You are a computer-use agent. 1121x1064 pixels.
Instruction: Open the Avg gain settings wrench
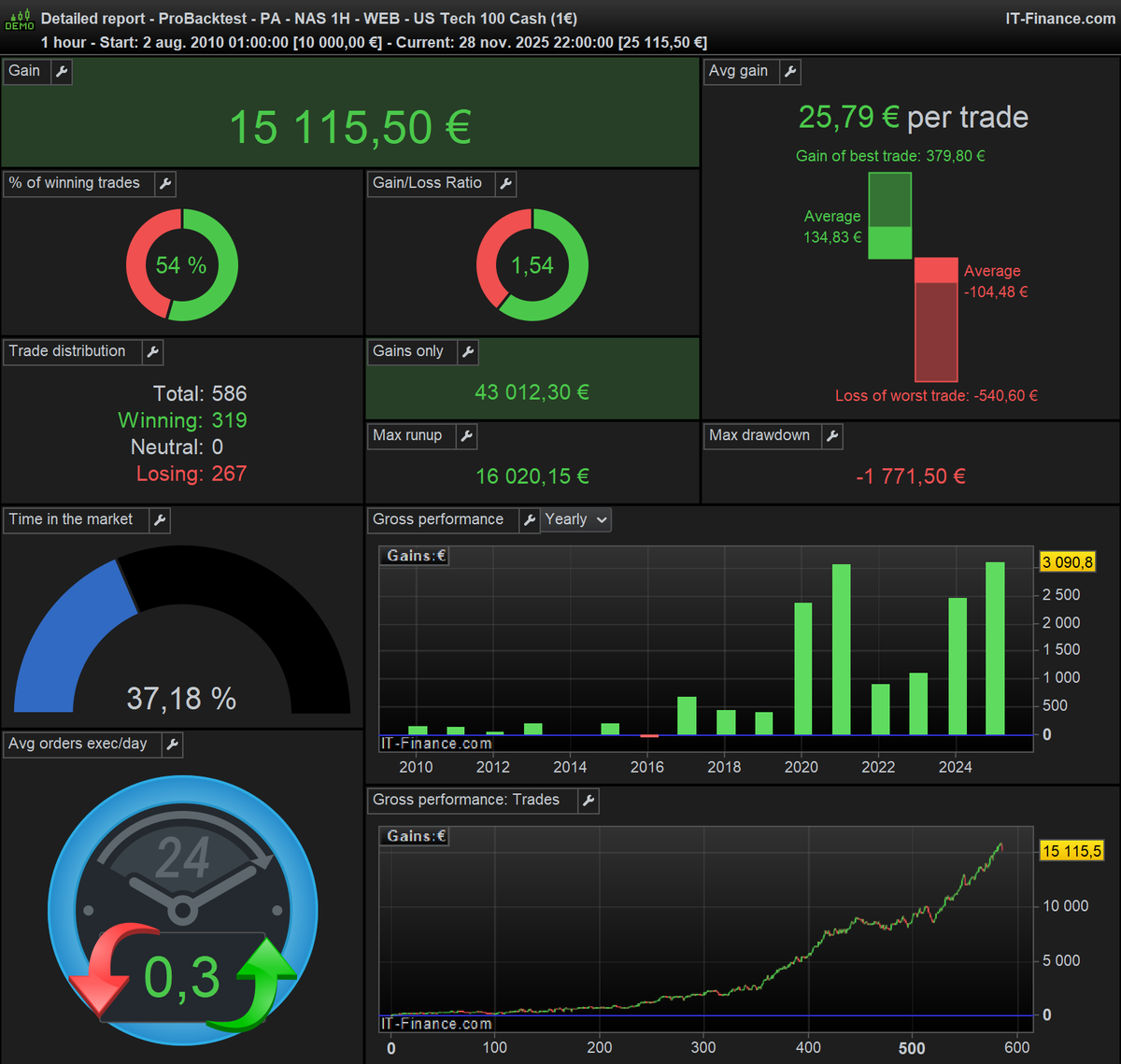click(x=790, y=71)
